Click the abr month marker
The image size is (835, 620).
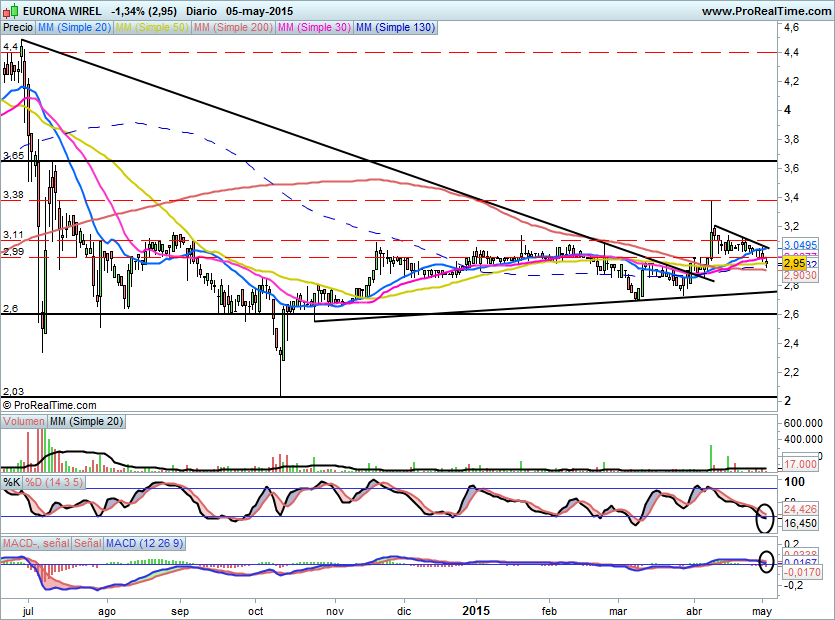click(x=694, y=611)
